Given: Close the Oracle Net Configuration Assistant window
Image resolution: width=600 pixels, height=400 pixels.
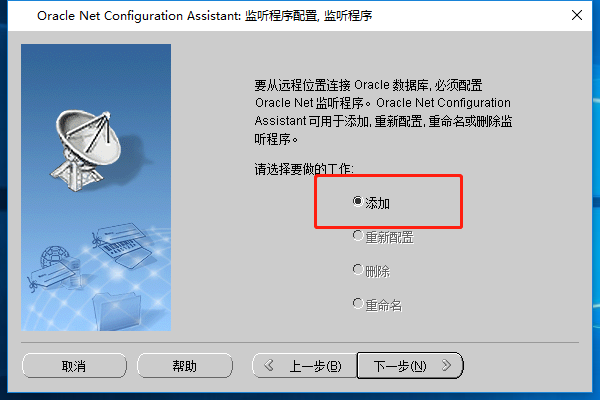Looking at the screenshot, I should pyautogui.click(x=577, y=15).
